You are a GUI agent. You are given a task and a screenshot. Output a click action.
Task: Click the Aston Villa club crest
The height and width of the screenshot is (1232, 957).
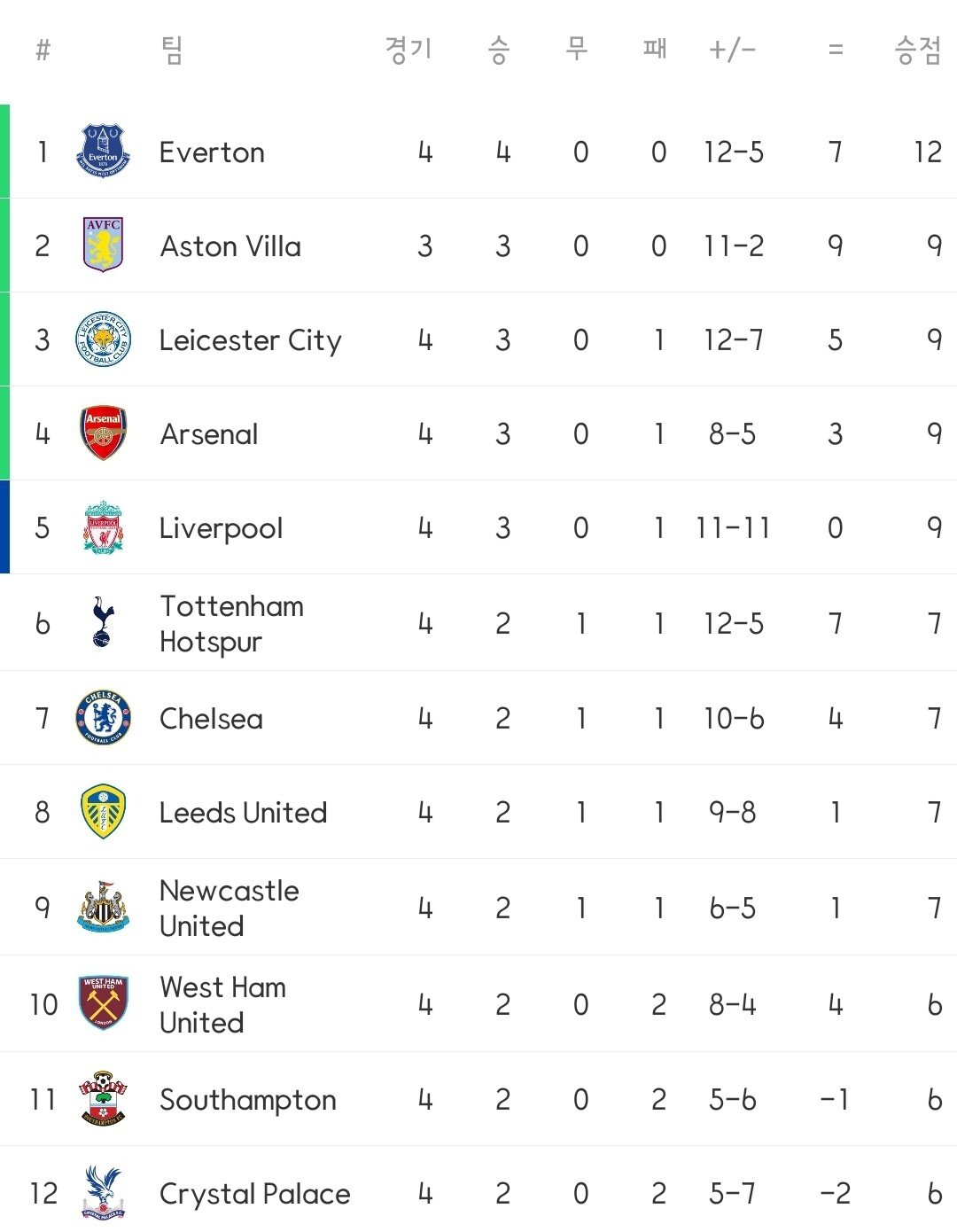(x=104, y=246)
